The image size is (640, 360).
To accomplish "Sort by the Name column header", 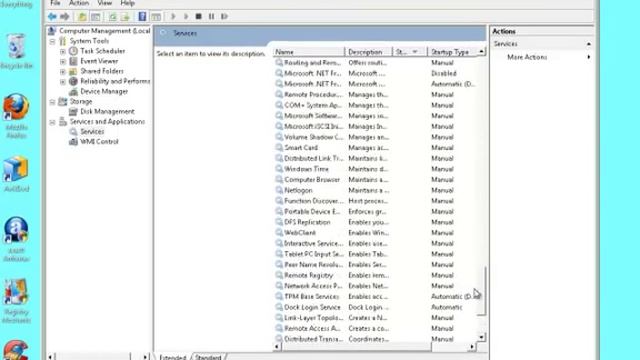I will click(x=309, y=52).
